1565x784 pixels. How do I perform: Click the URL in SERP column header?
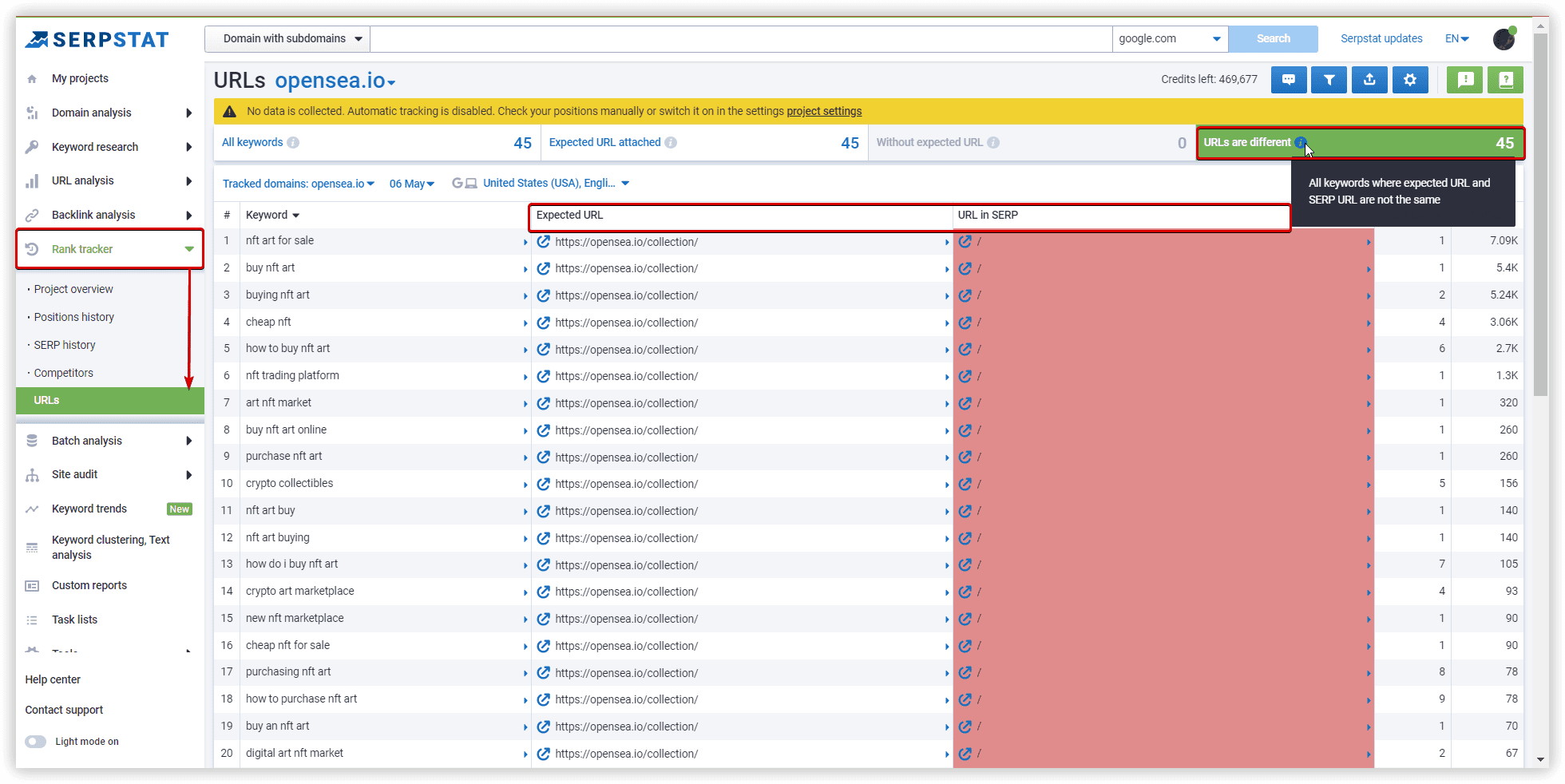(x=988, y=215)
